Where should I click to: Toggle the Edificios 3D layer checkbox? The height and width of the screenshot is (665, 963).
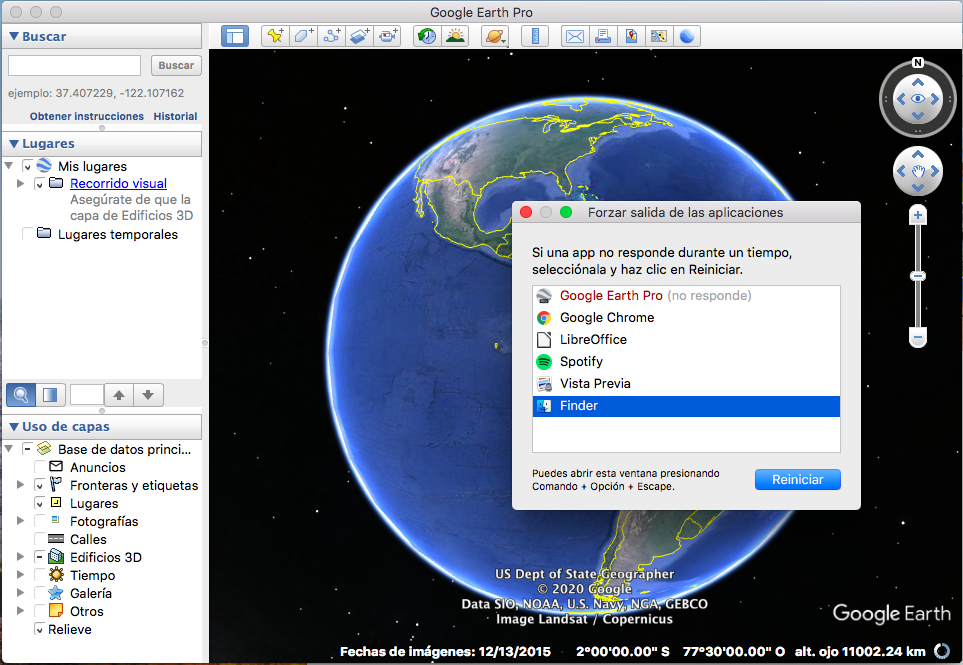click(39, 558)
